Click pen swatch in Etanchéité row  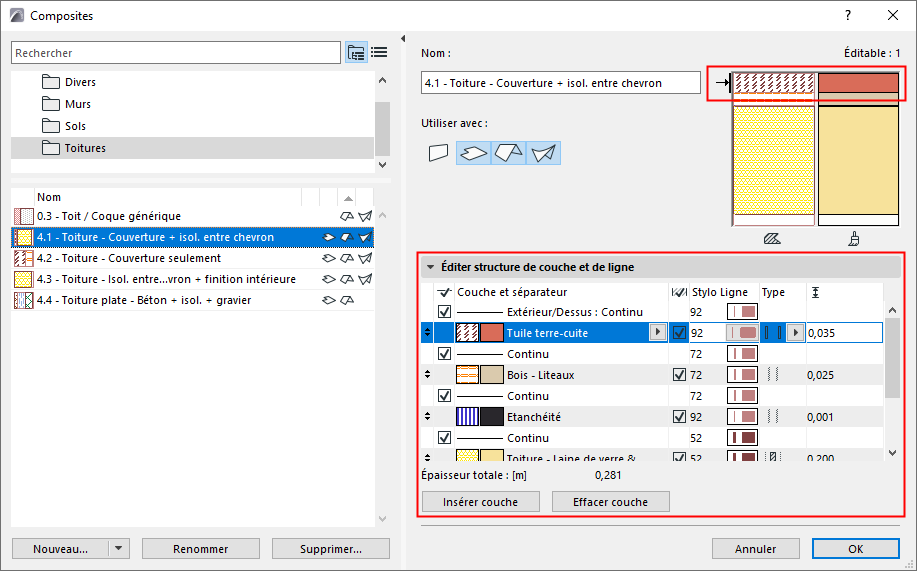[742, 417]
